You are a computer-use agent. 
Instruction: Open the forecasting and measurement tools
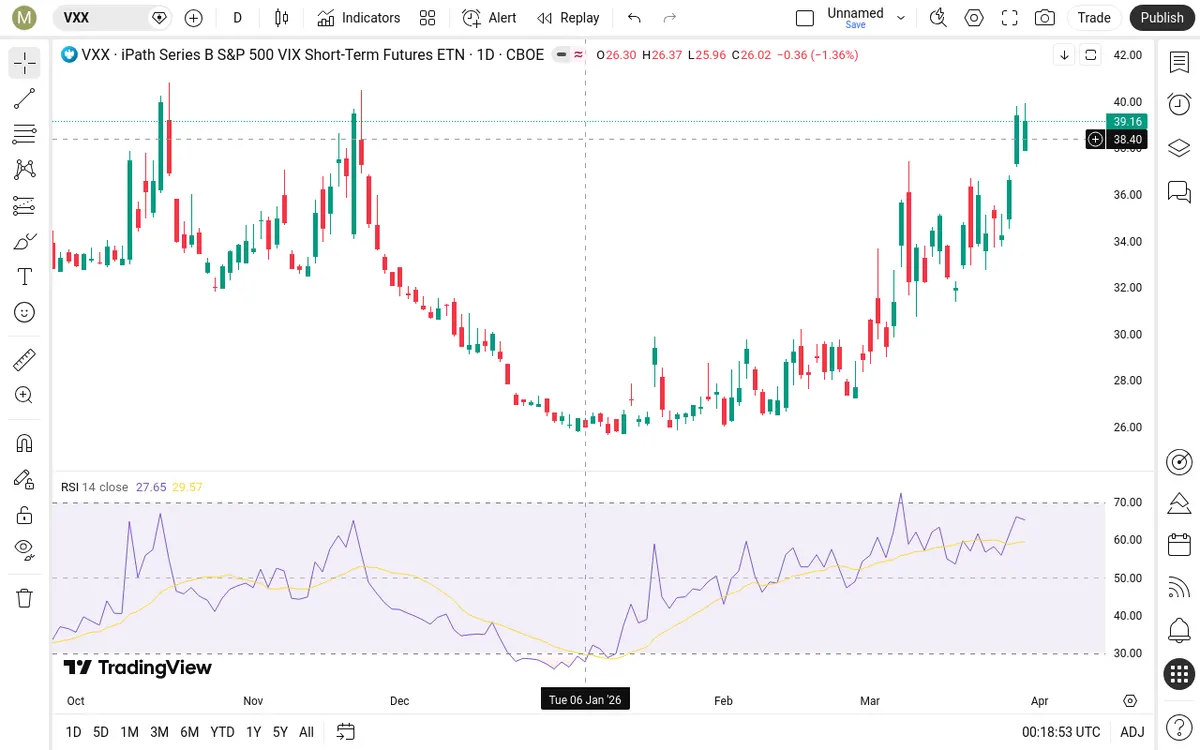coord(25,206)
